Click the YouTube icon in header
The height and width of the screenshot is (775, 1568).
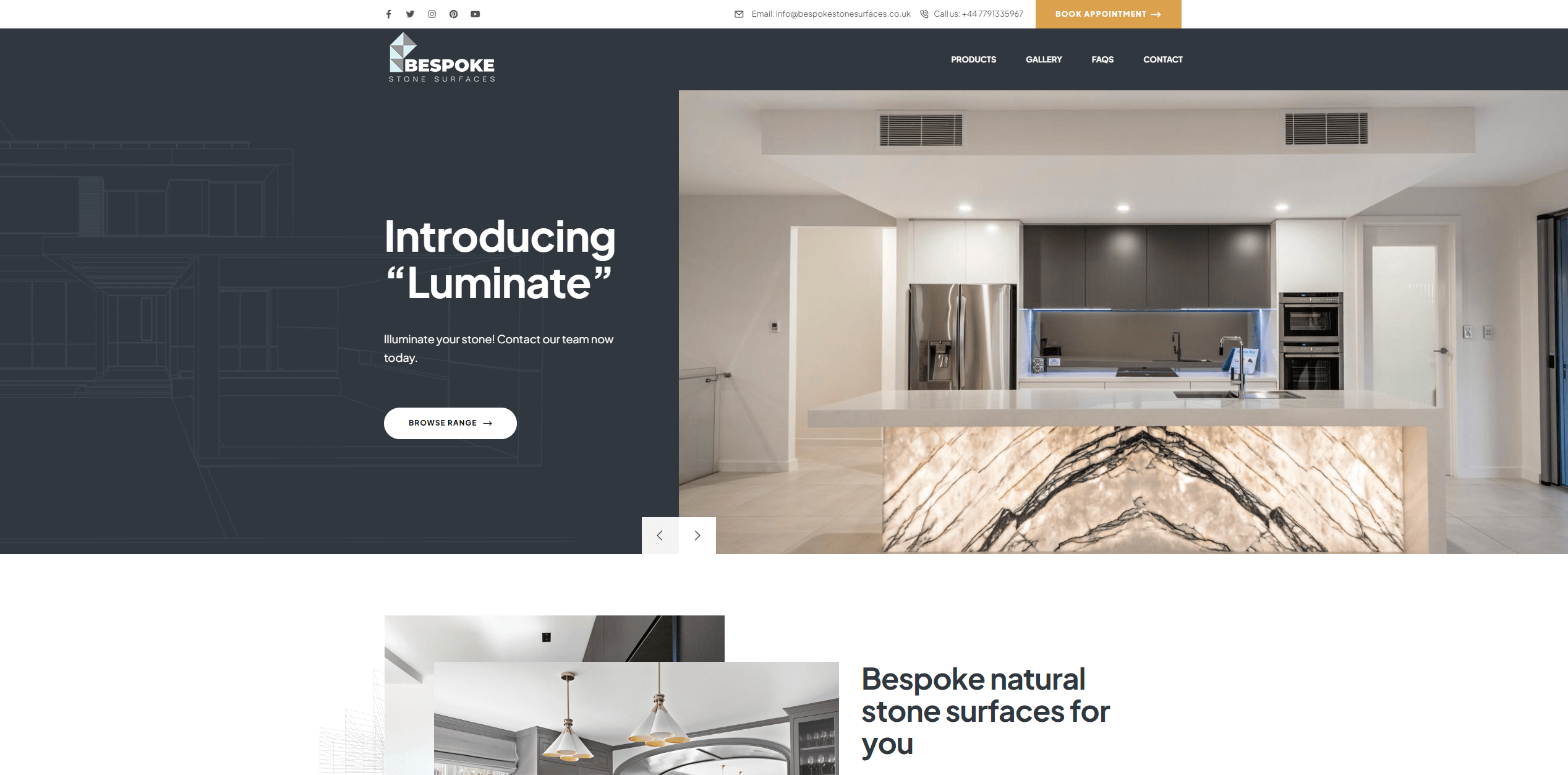(474, 13)
